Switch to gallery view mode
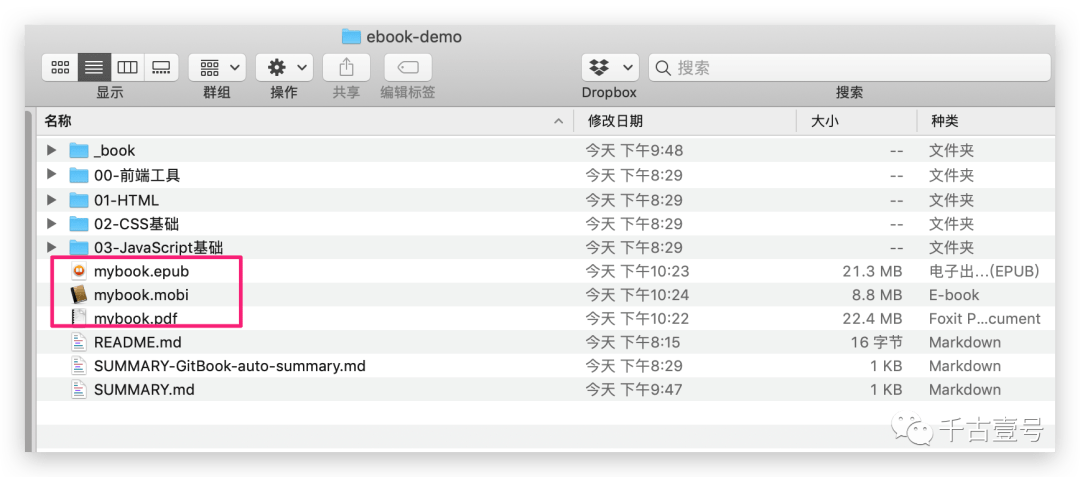This screenshot has width=1080, height=477. (x=161, y=67)
